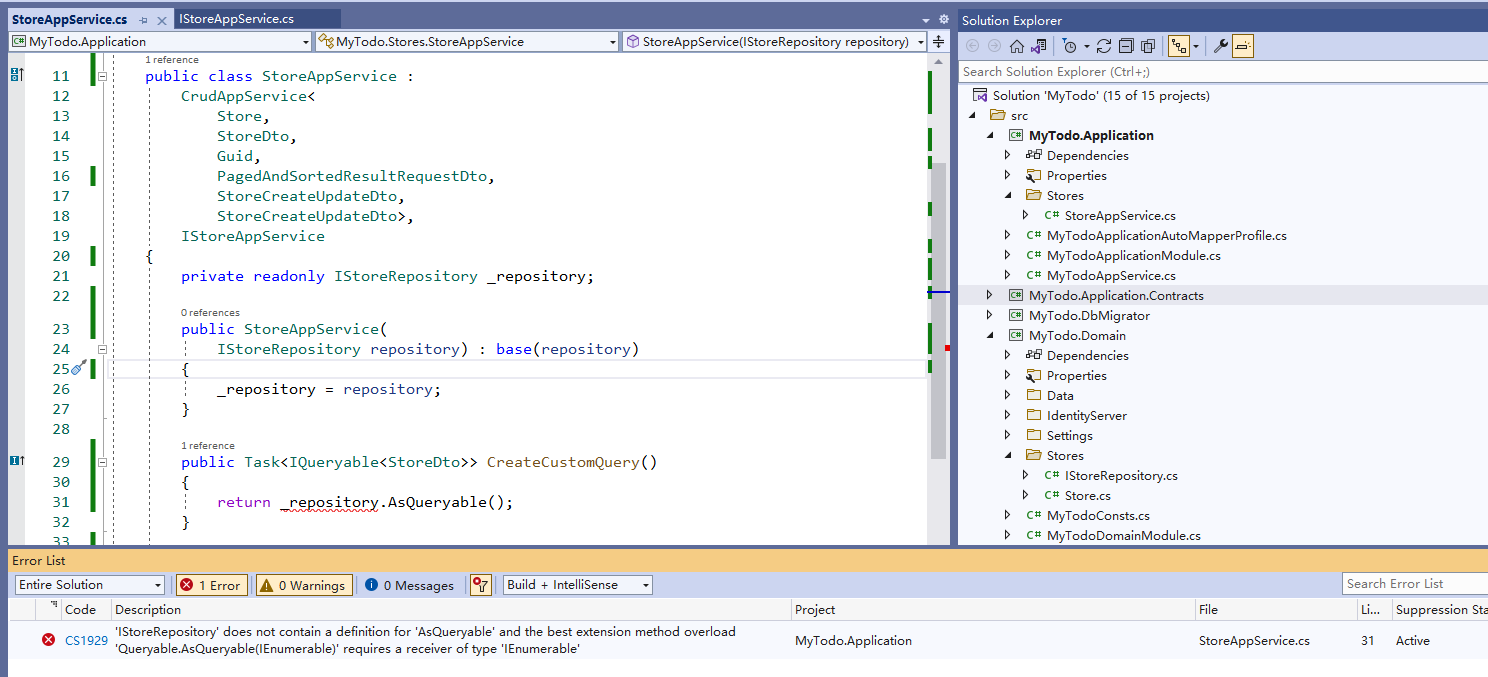
Task: Click the Preview Selected Items icon
Action: [1243, 45]
